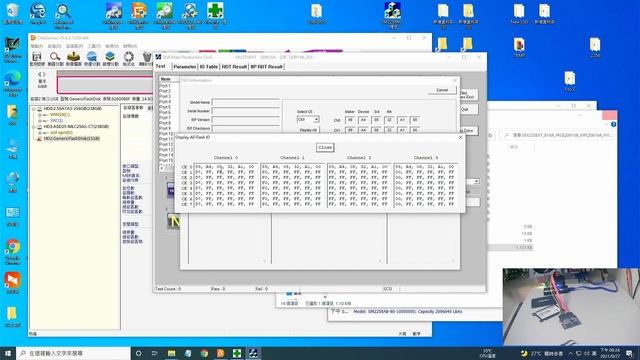Open the Production Tool taskbar icon
The height and width of the screenshot is (360, 640).
coord(253,353)
